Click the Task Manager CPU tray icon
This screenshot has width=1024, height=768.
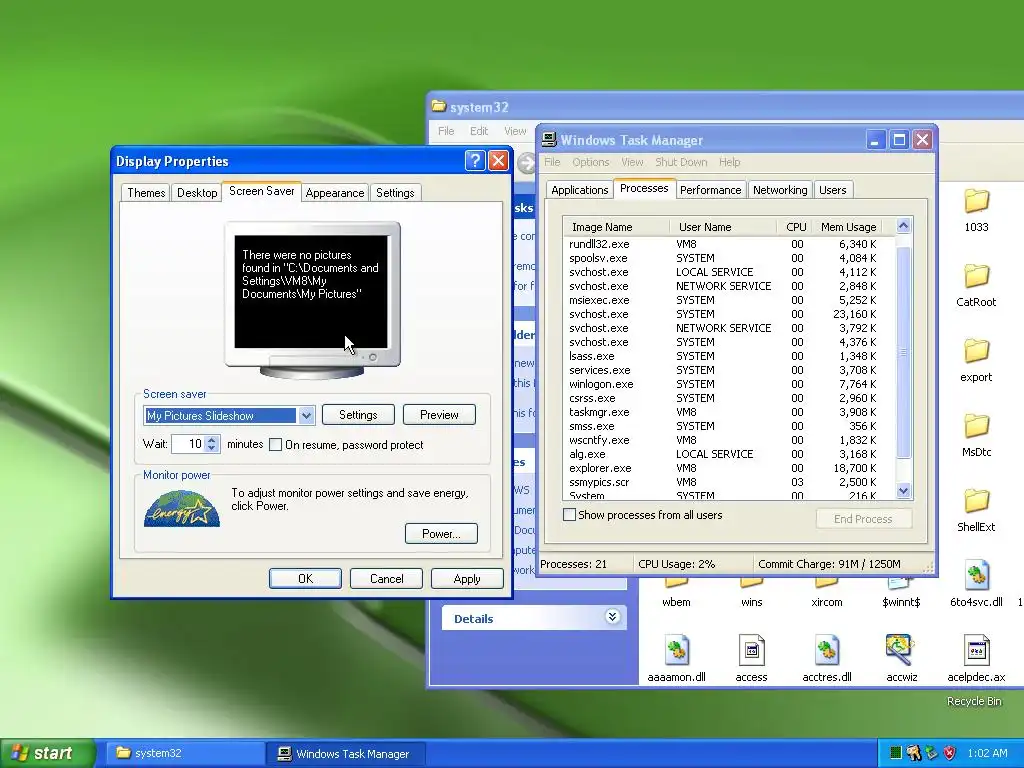point(896,753)
